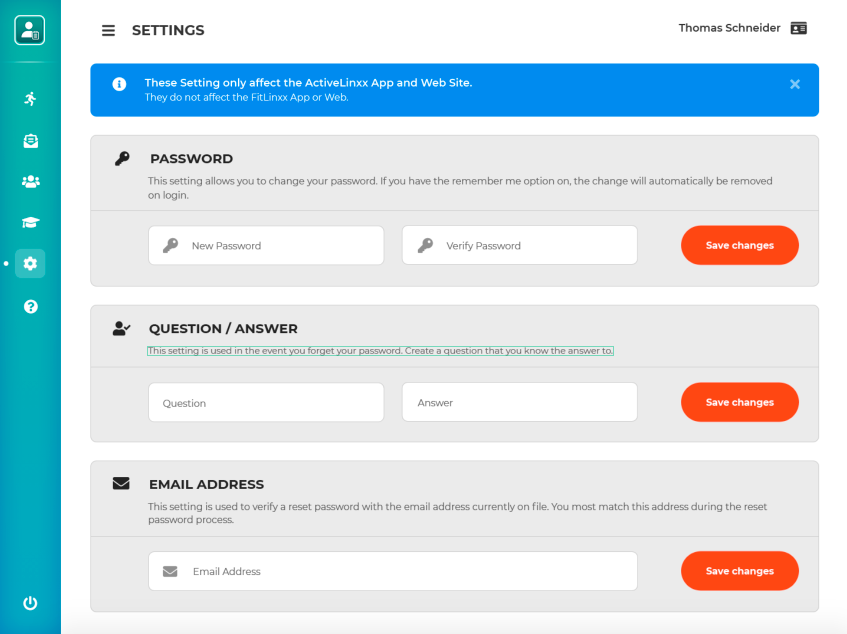
Task: Dismiss the blue info banner
Action: (795, 84)
